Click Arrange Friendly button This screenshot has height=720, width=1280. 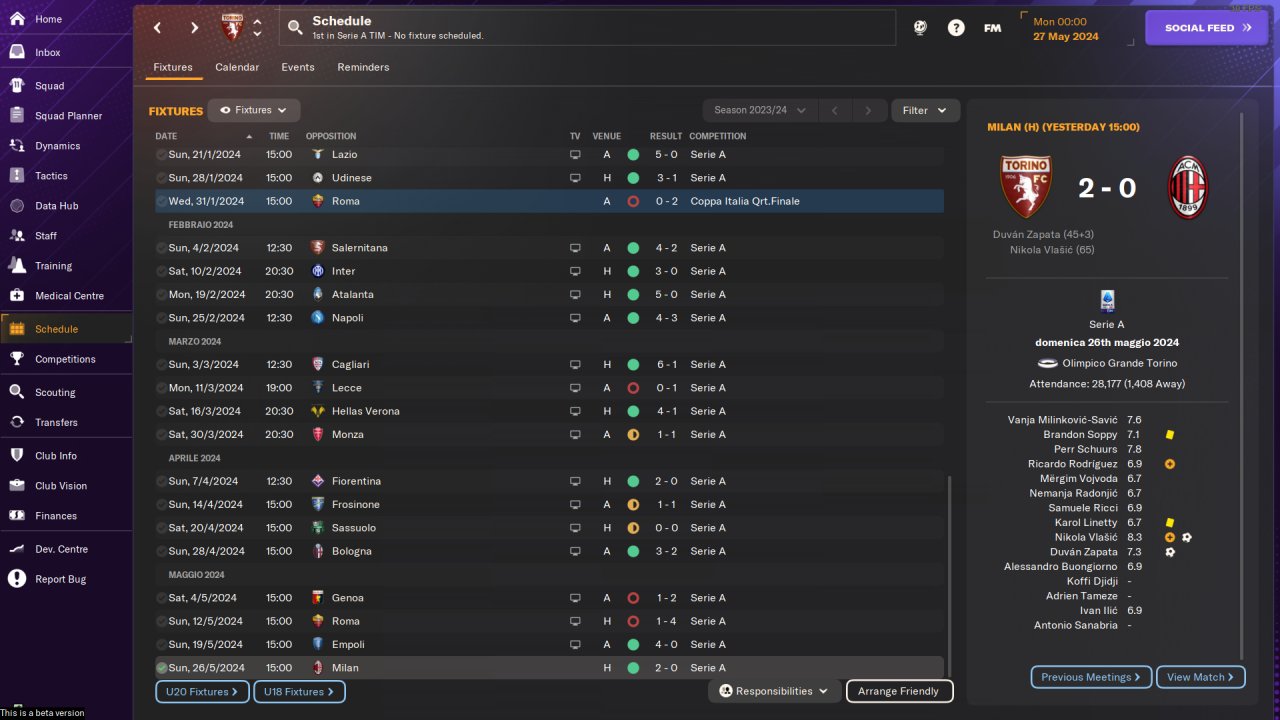(899, 691)
